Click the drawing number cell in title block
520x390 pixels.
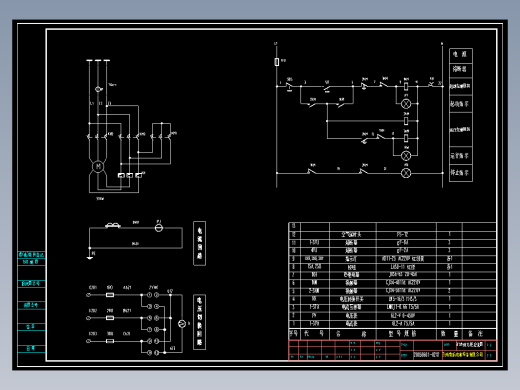point(427,355)
